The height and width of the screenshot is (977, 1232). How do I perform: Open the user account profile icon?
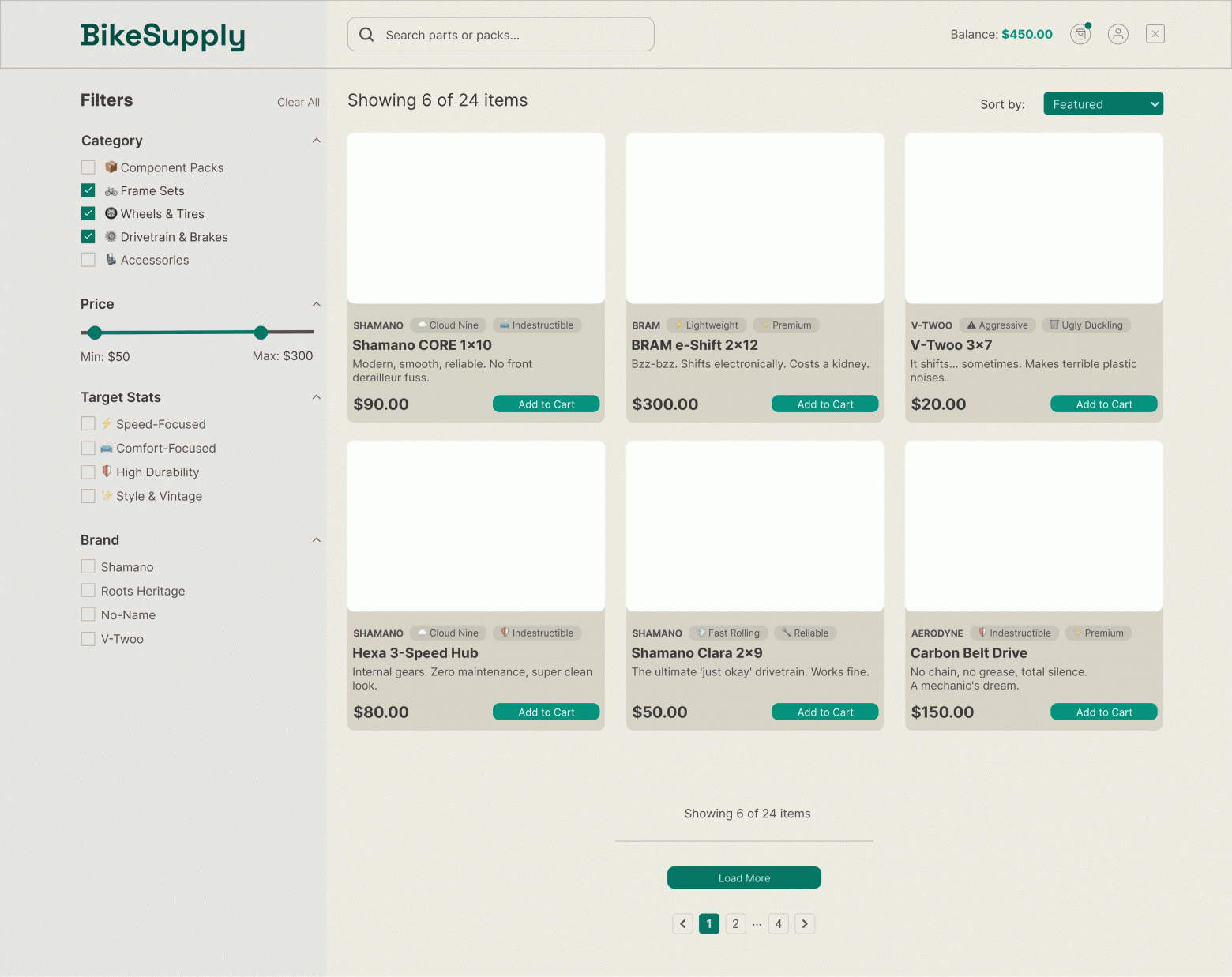pos(1118,34)
